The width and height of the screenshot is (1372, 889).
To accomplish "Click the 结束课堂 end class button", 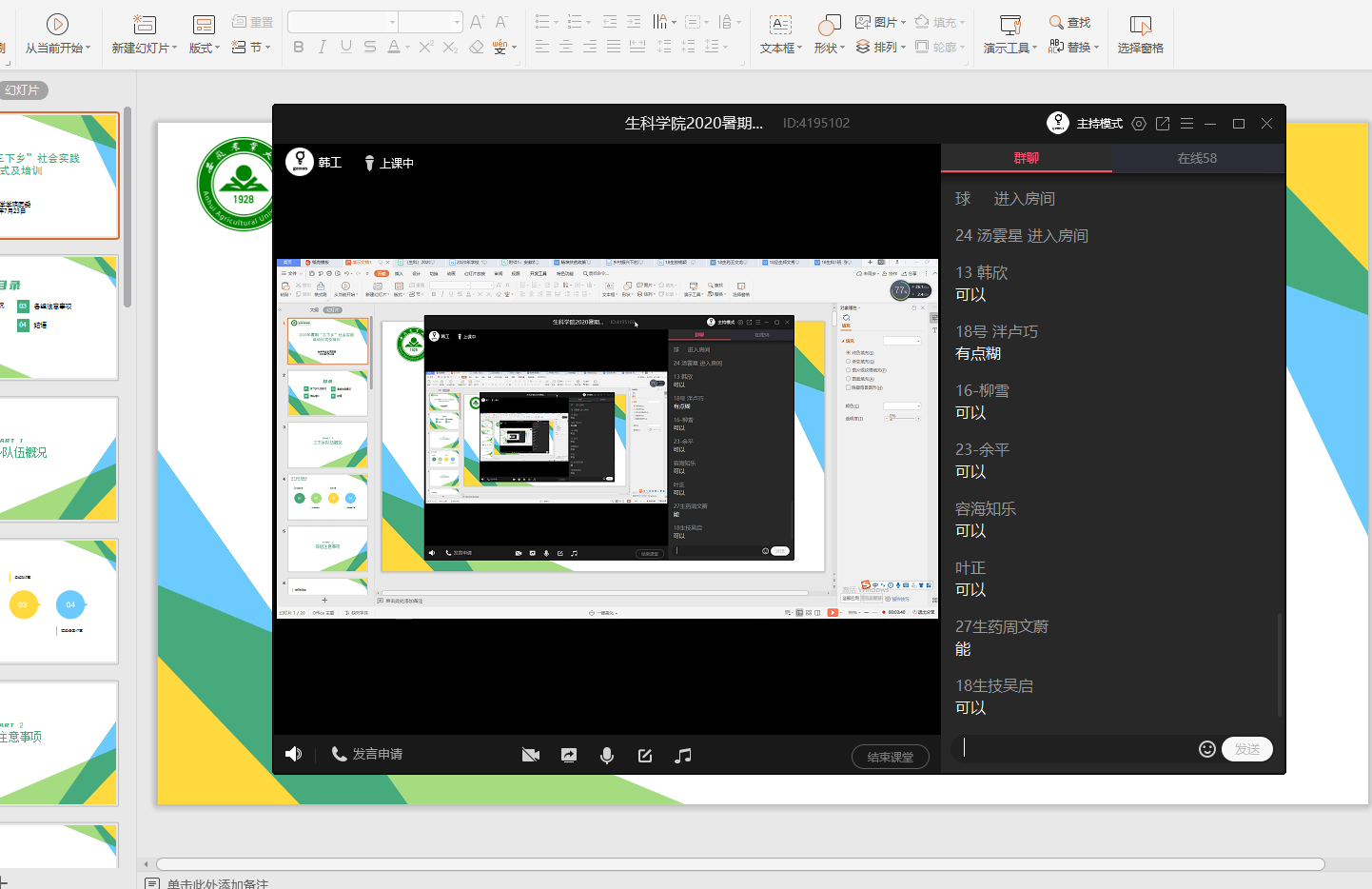I will 890,757.
